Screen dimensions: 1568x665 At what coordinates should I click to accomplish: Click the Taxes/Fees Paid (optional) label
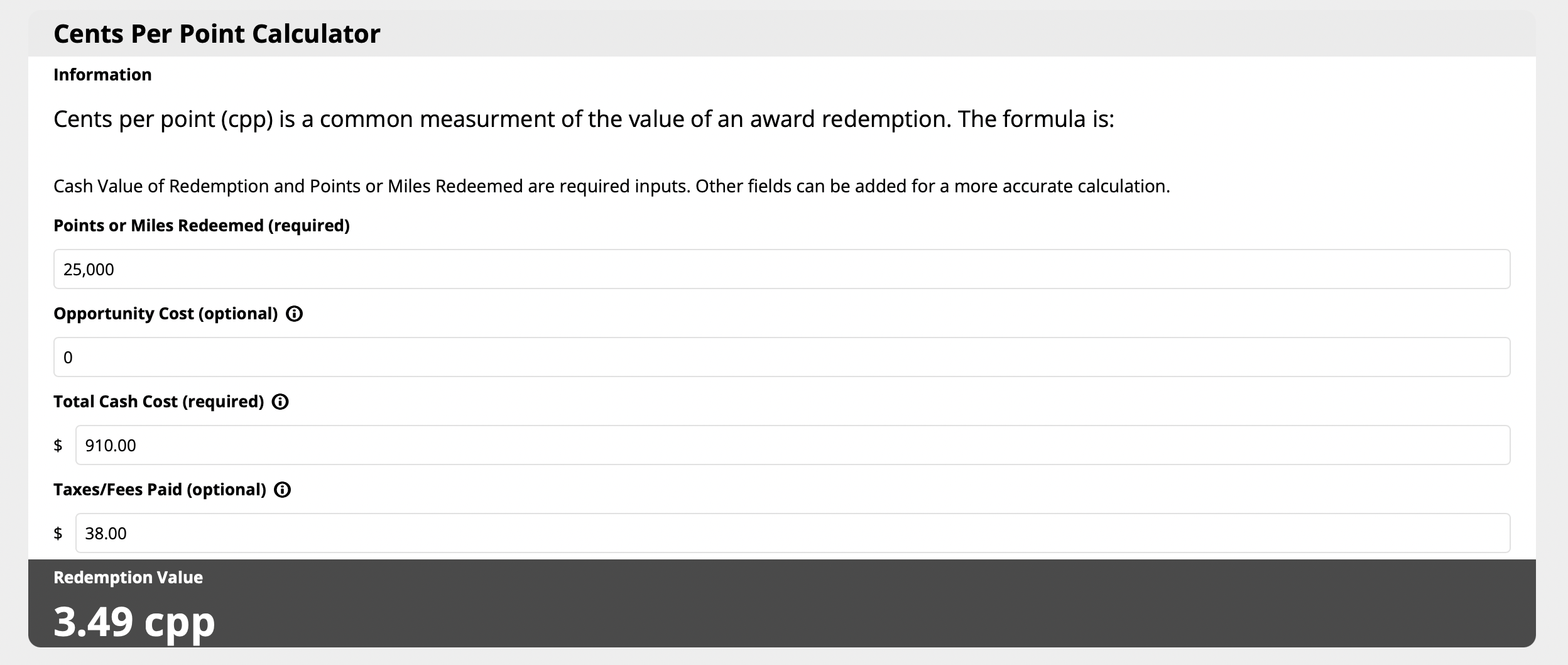pos(160,490)
